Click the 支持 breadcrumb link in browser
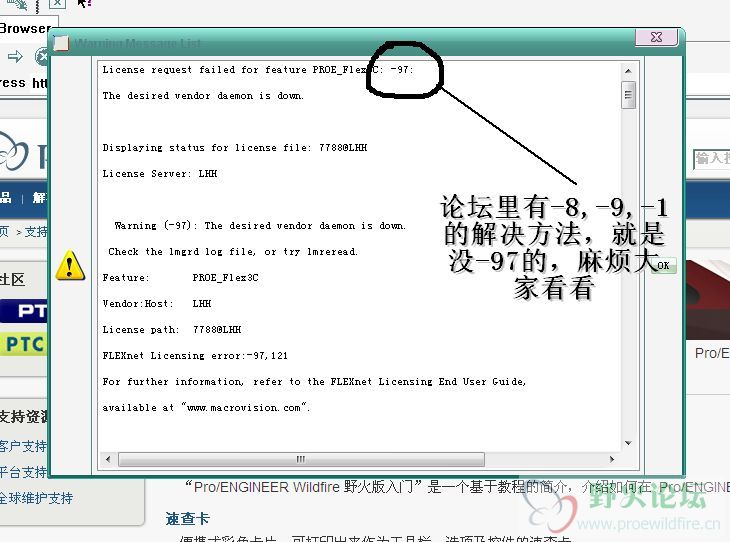 36,231
